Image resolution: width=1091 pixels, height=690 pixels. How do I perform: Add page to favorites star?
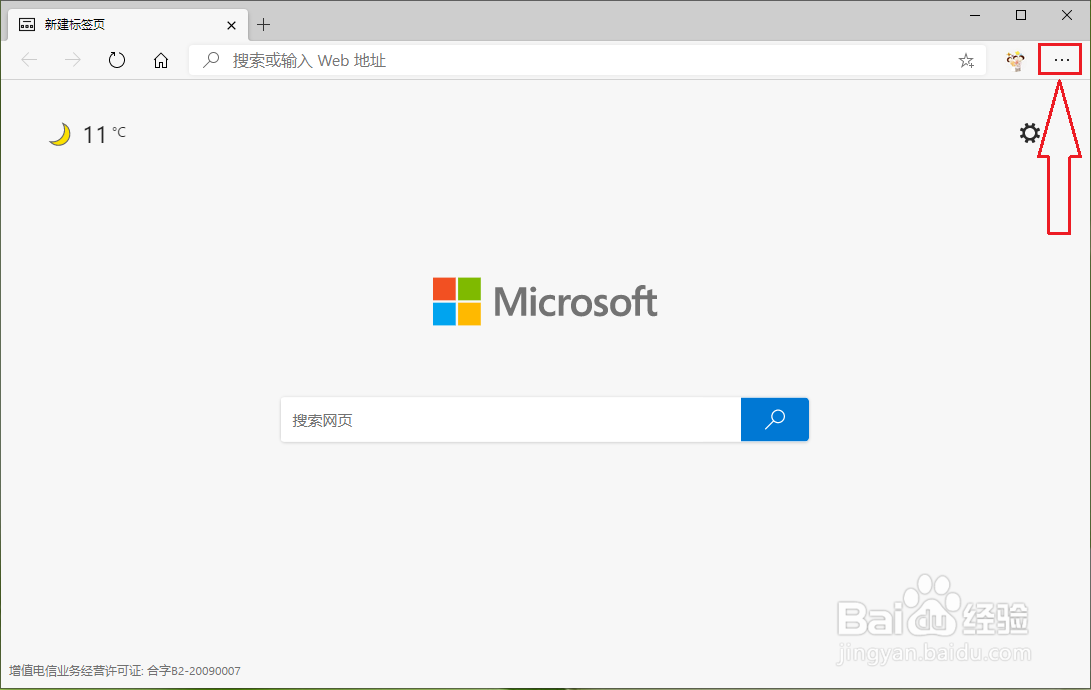966,61
